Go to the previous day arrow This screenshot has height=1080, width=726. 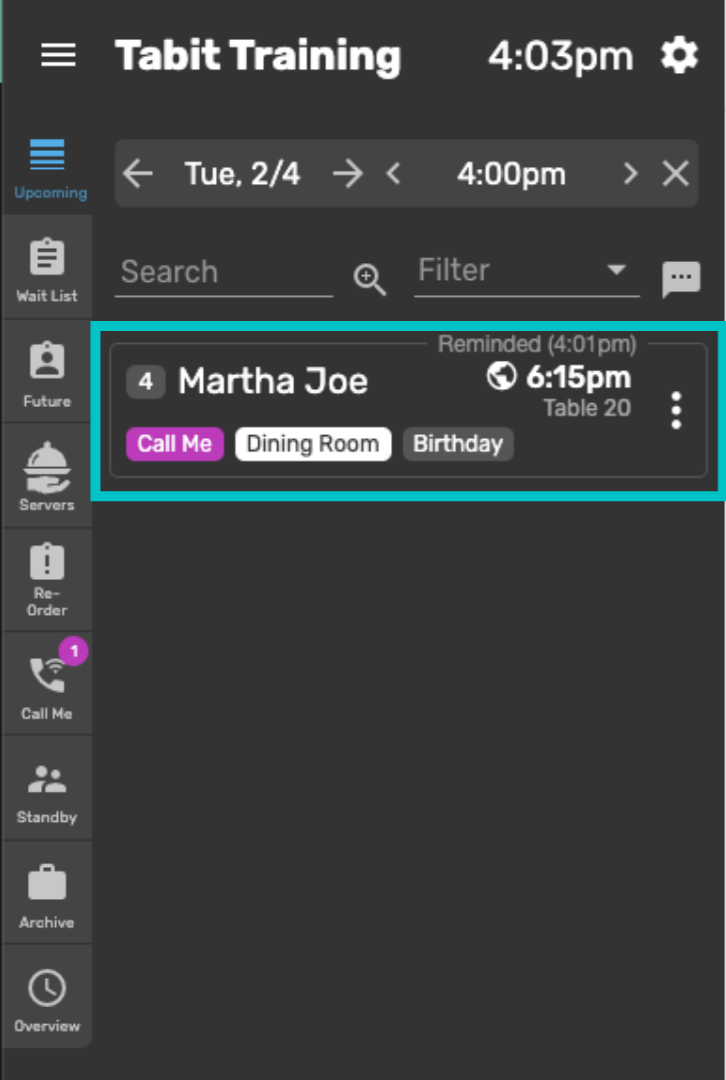point(138,174)
